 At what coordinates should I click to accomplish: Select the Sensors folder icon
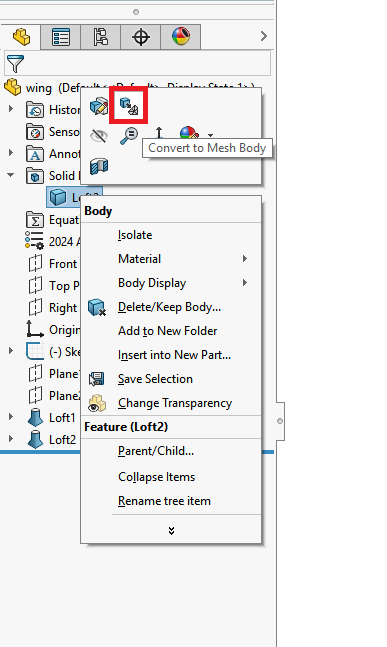coord(35,132)
